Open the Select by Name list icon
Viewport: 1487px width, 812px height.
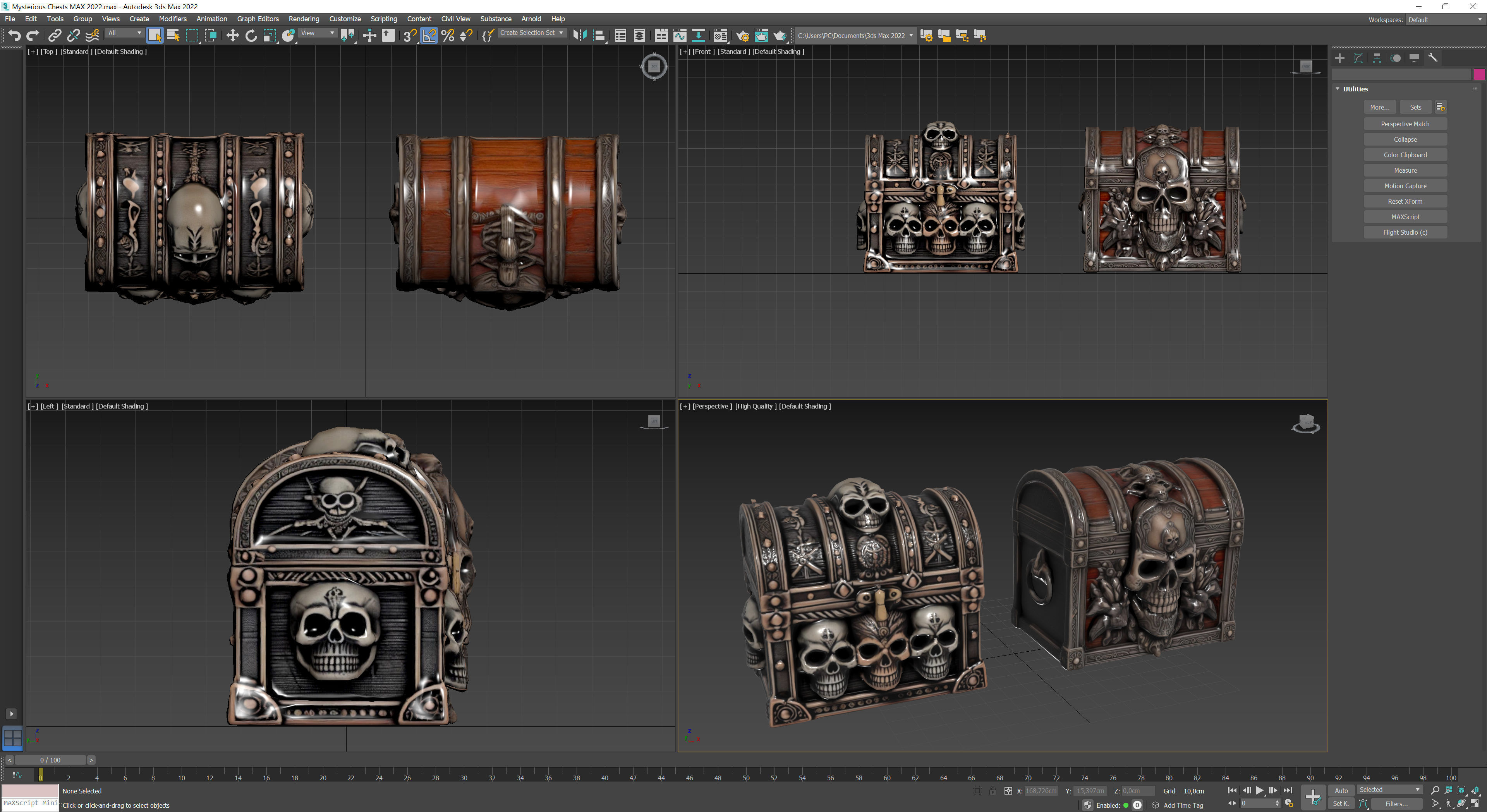(173, 35)
